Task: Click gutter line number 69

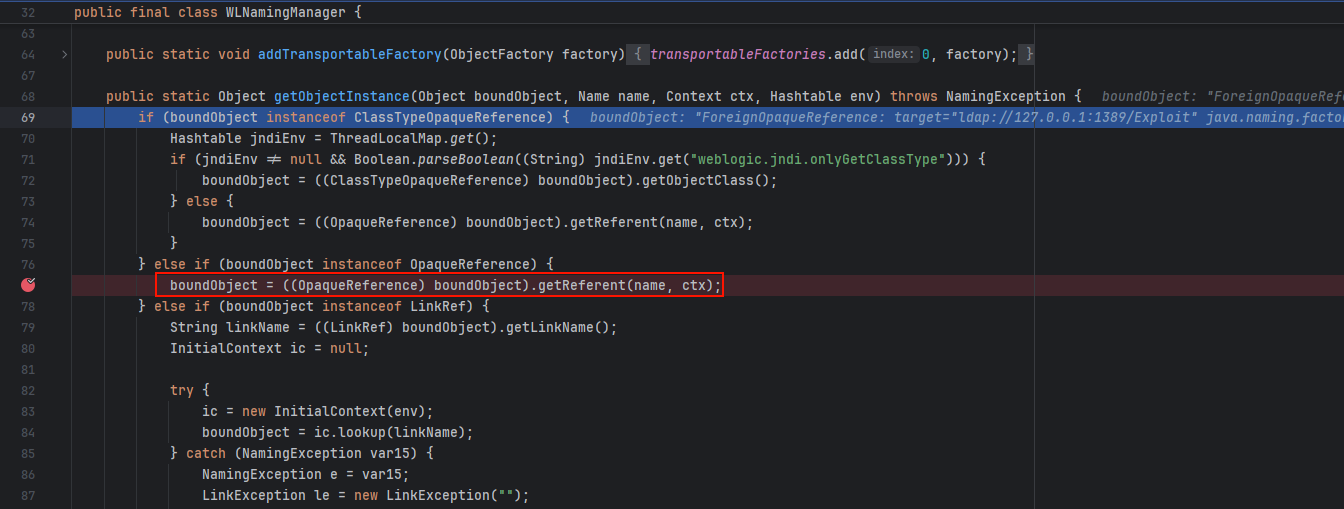Action: point(27,117)
